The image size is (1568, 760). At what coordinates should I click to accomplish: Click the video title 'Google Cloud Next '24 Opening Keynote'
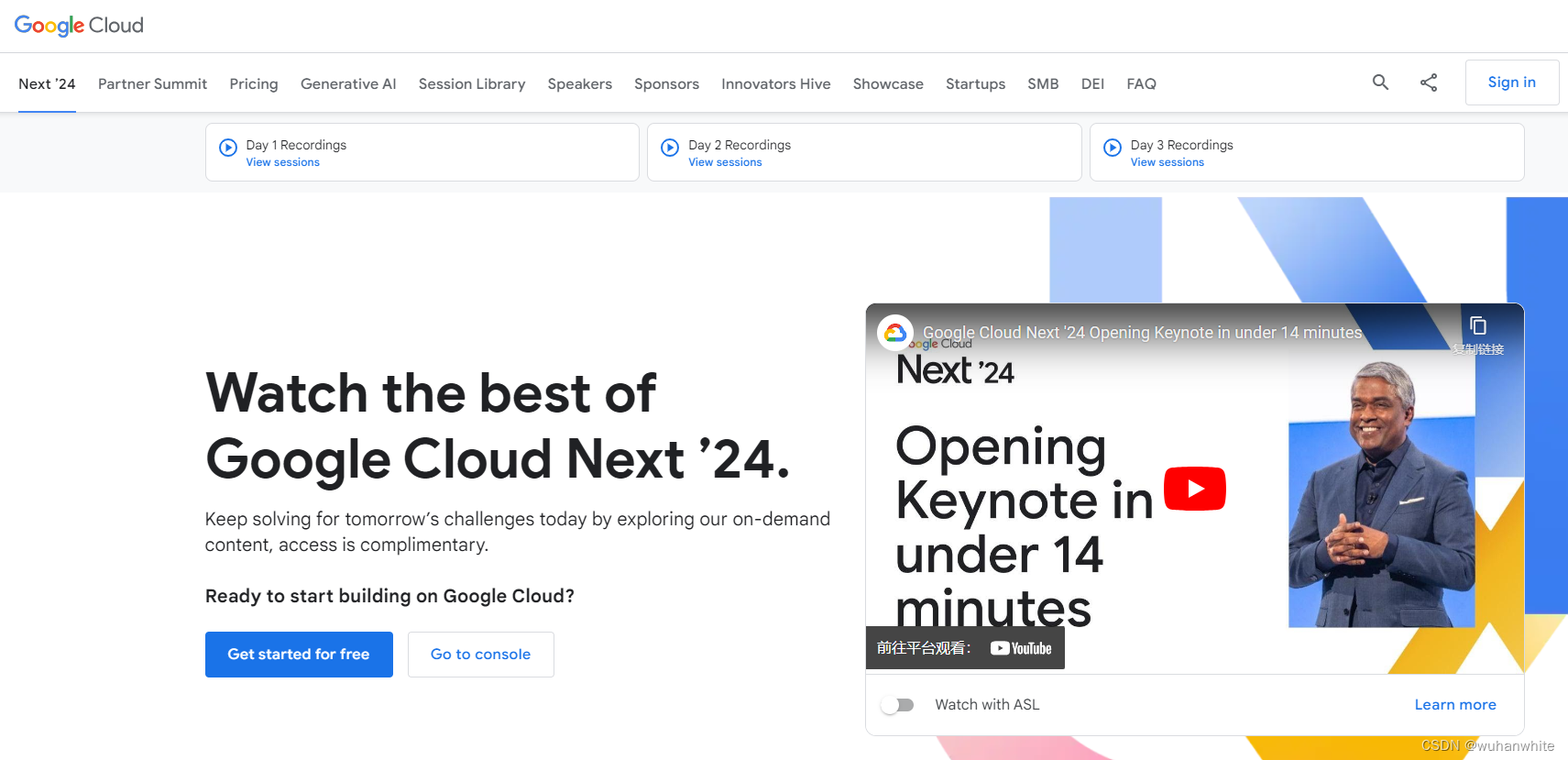[1142, 333]
